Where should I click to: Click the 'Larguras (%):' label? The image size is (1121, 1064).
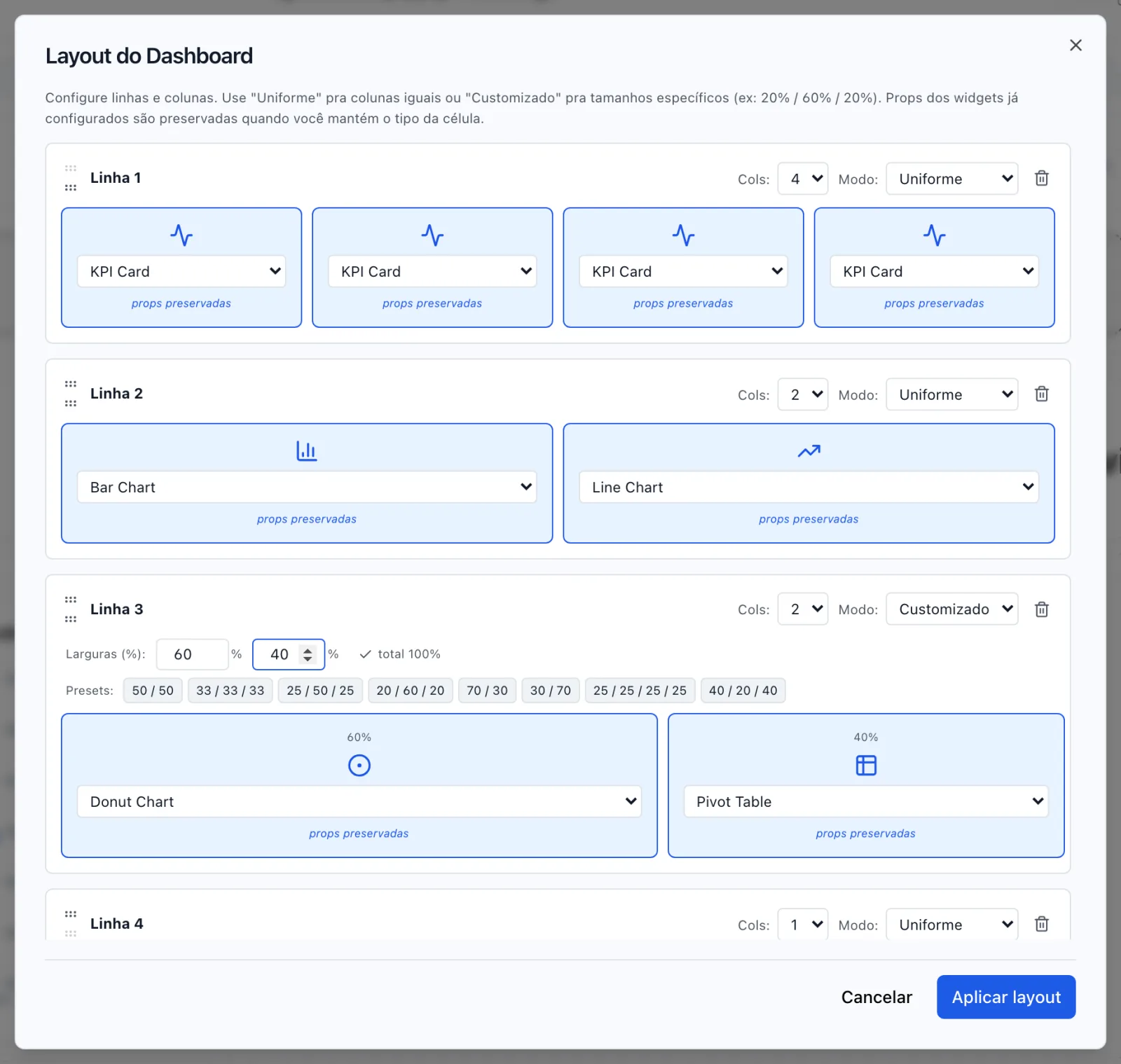(106, 654)
